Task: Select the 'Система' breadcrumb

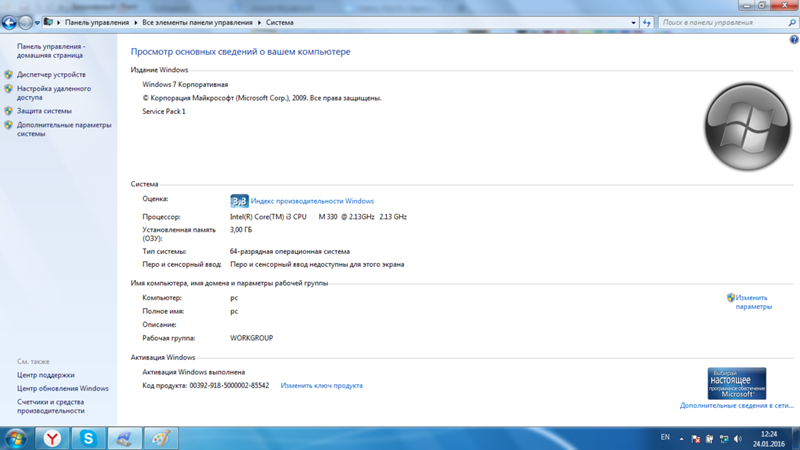Action: coord(279,22)
